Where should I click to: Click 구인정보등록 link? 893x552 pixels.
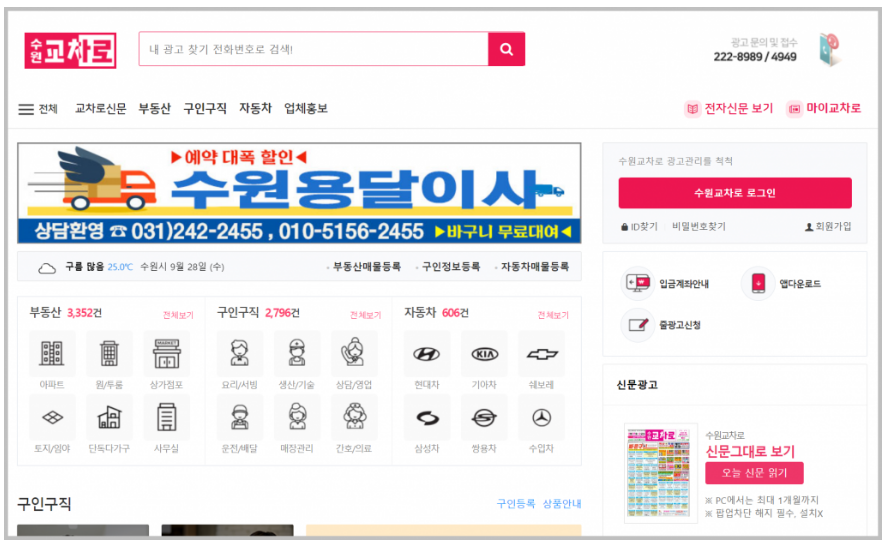449,267
